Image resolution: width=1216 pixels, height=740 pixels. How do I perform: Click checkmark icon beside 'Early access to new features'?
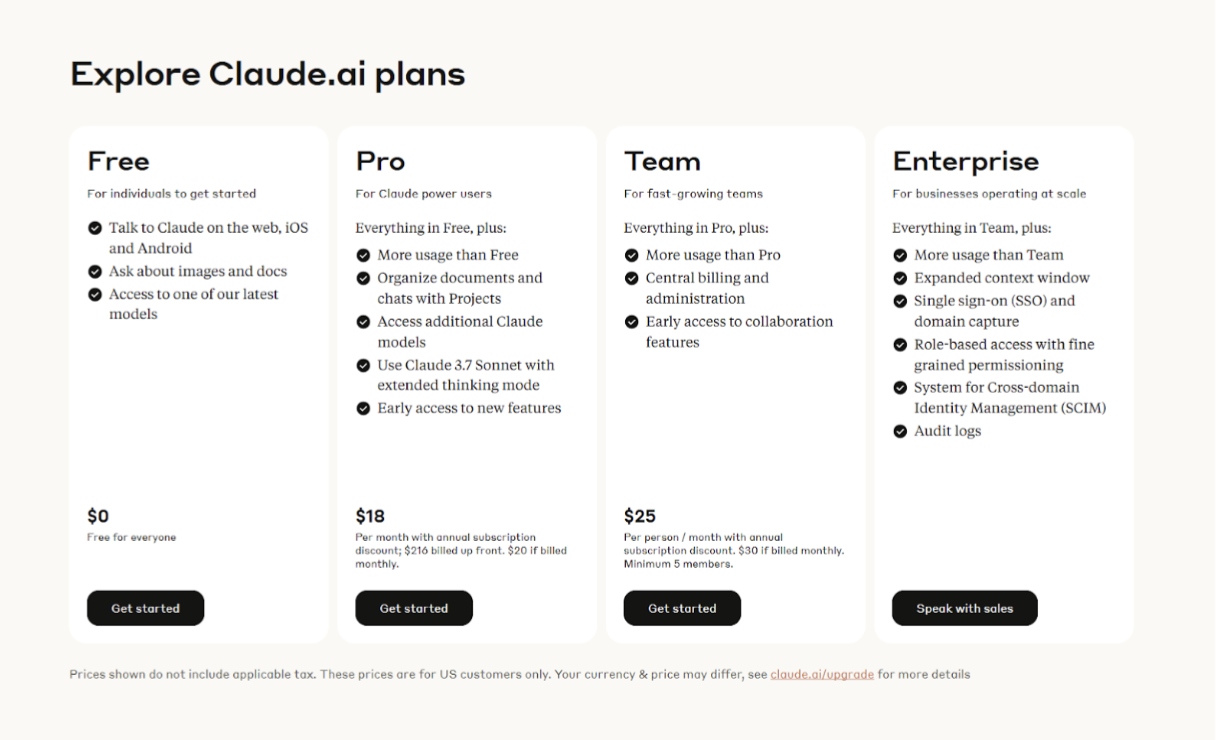(x=363, y=409)
